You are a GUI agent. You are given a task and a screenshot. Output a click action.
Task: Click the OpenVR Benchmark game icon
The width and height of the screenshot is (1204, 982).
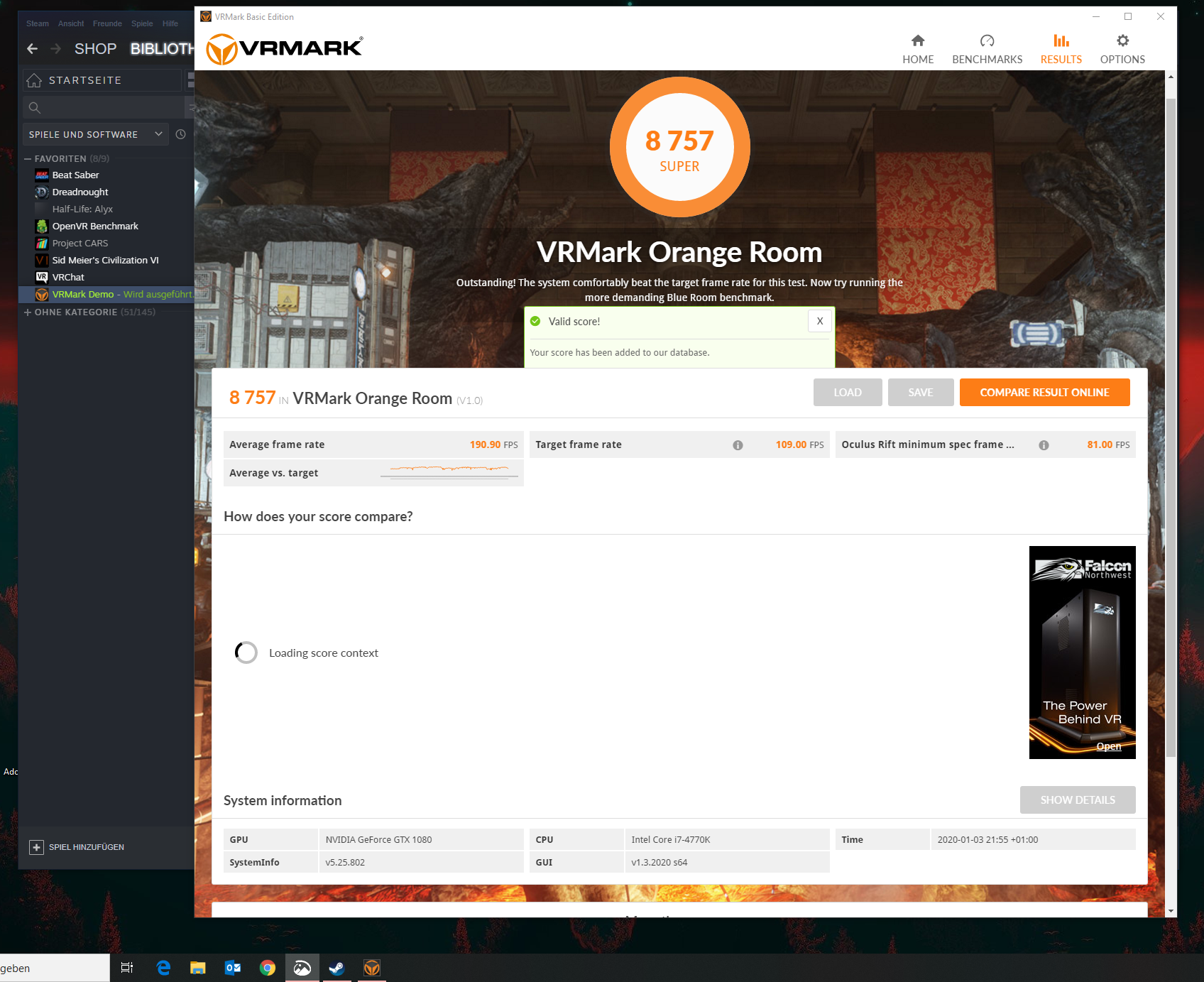click(x=42, y=226)
